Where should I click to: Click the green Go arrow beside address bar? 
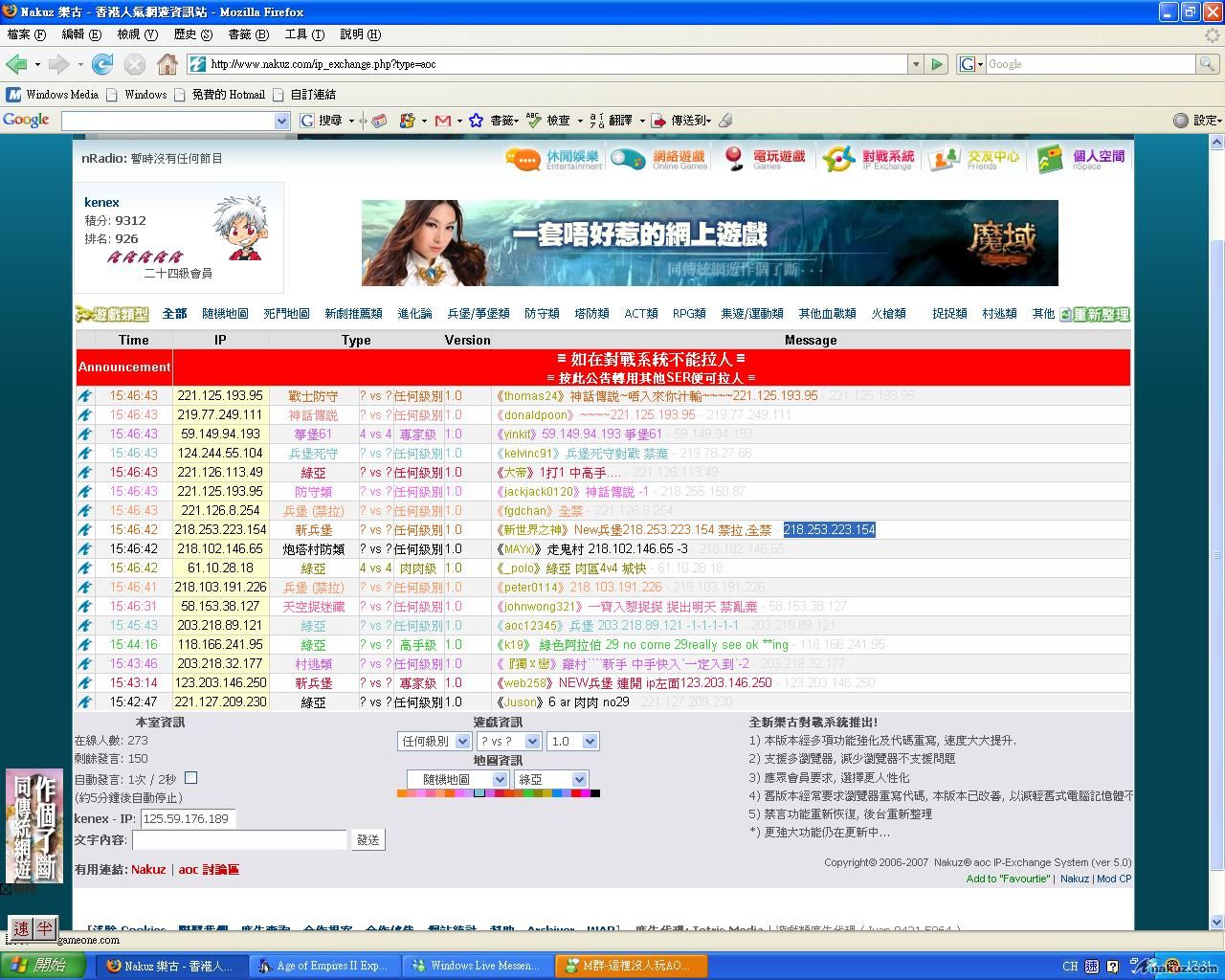point(937,64)
